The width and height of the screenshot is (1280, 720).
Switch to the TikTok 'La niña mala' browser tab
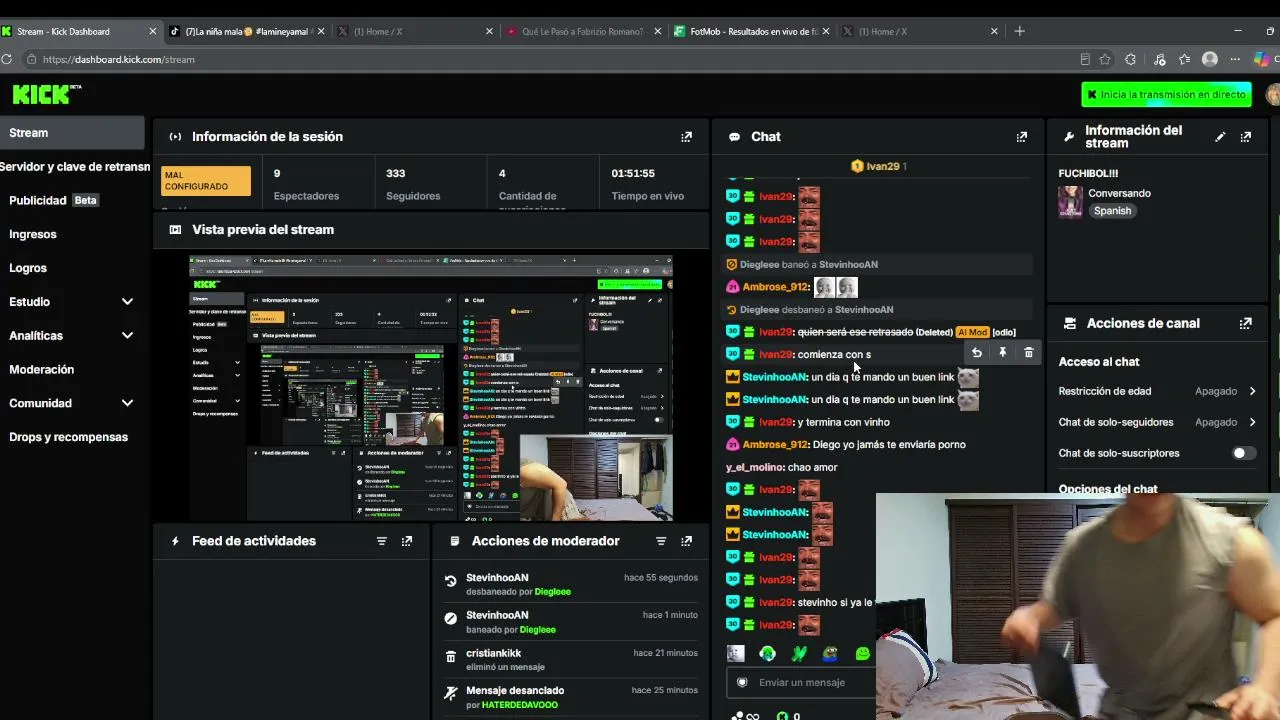click(x=245, y=31)
